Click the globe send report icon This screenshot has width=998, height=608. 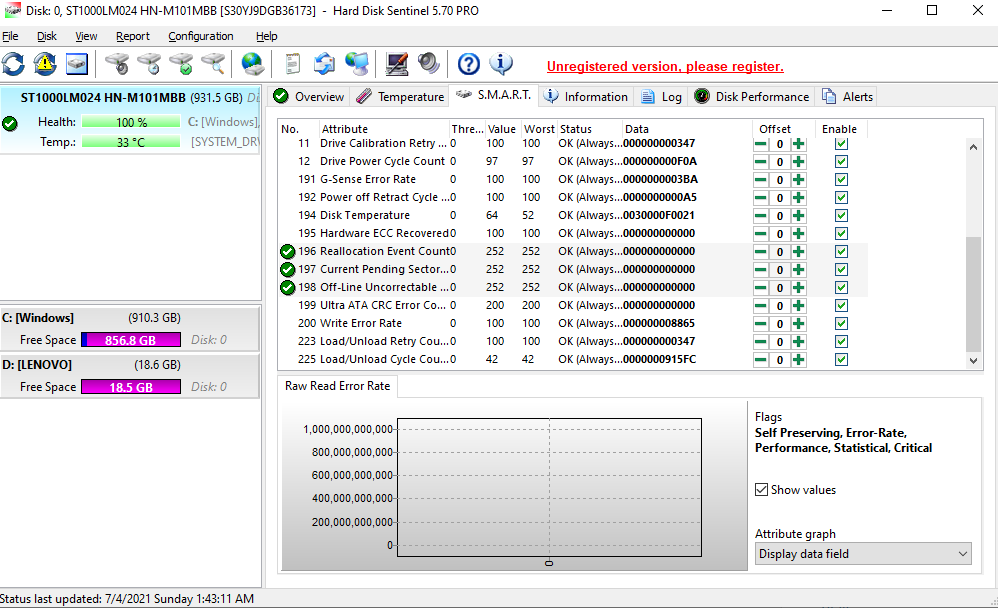tap(253, 64)
